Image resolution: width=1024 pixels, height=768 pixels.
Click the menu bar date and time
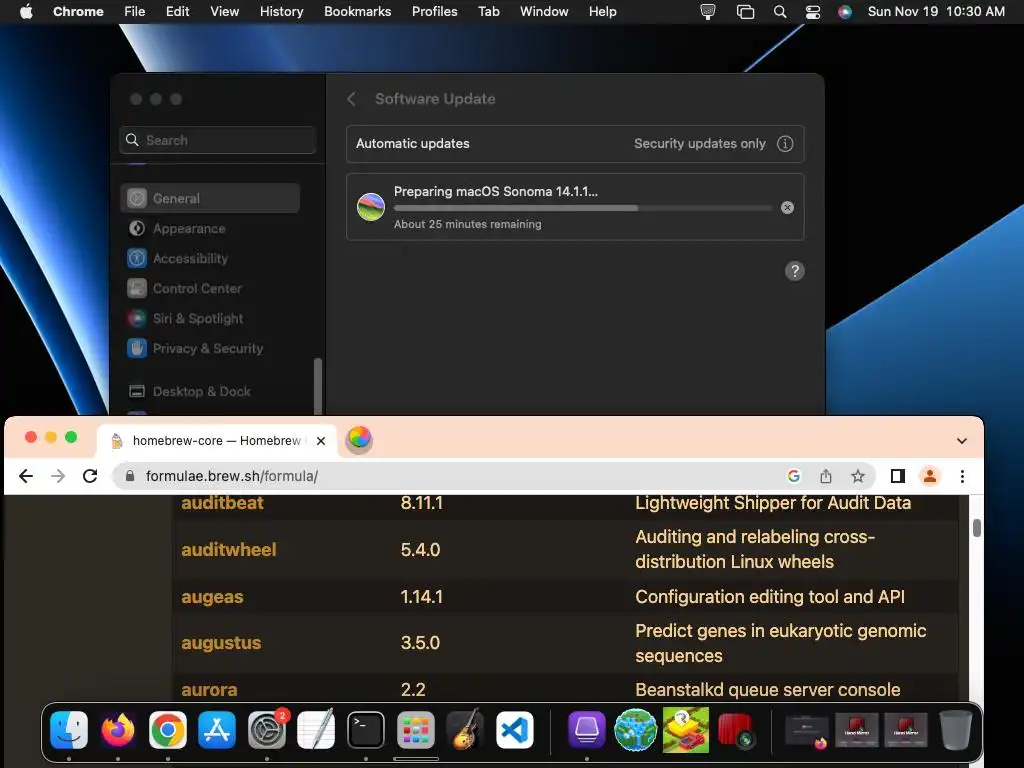click(x=936, y=12)
